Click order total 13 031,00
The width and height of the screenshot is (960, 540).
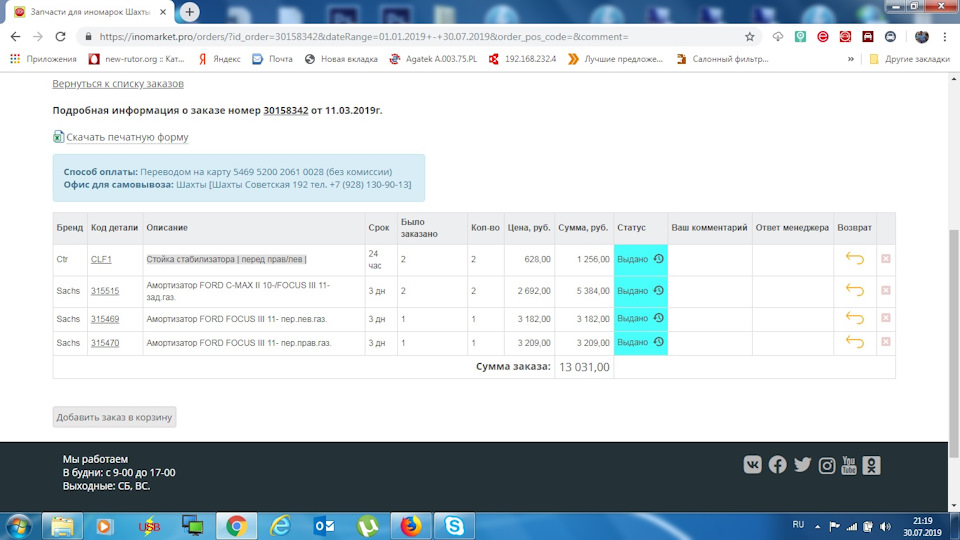(x=584, y=367)
